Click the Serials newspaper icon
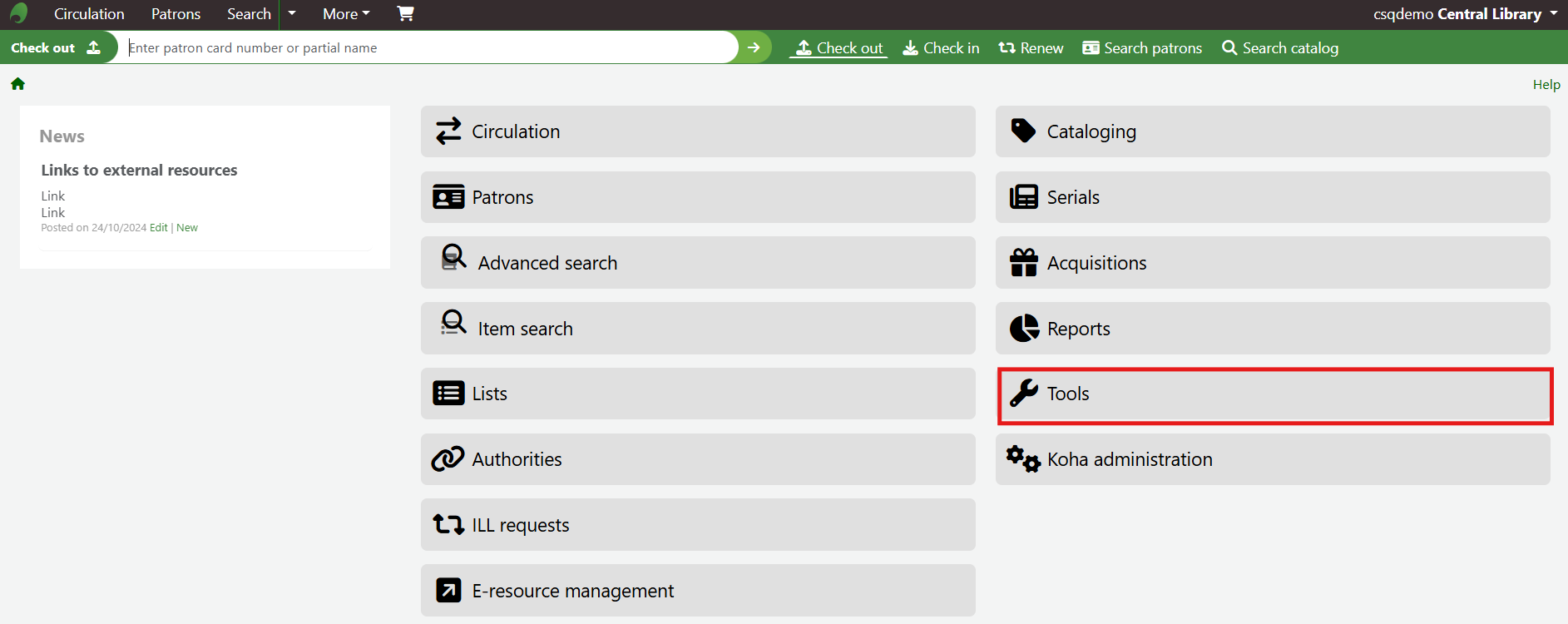The height and width of the screenshot is (624, 1568). tap(1024, 197)
